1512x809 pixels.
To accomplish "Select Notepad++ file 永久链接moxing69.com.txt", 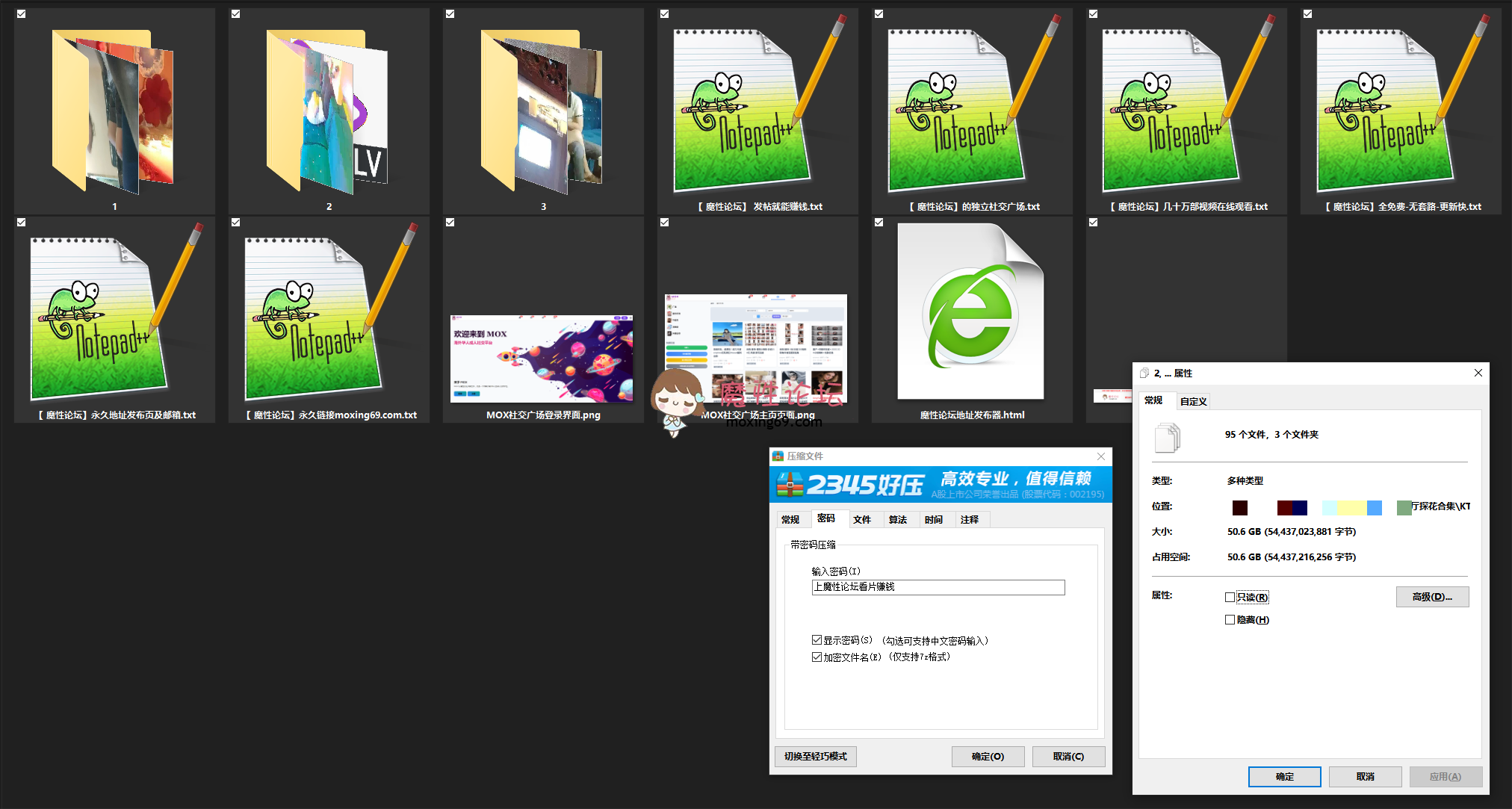I will coord(329,312).
